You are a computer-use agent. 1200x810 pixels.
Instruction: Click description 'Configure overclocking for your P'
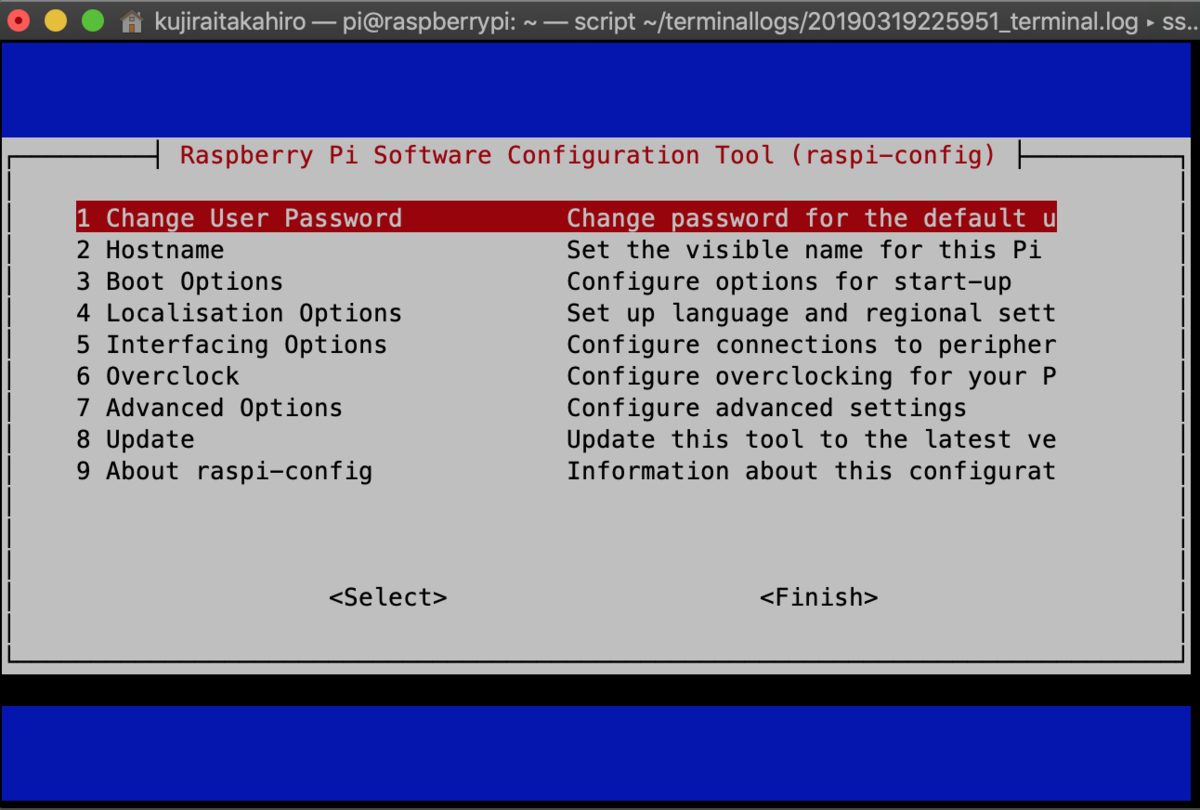coord(811,376)
